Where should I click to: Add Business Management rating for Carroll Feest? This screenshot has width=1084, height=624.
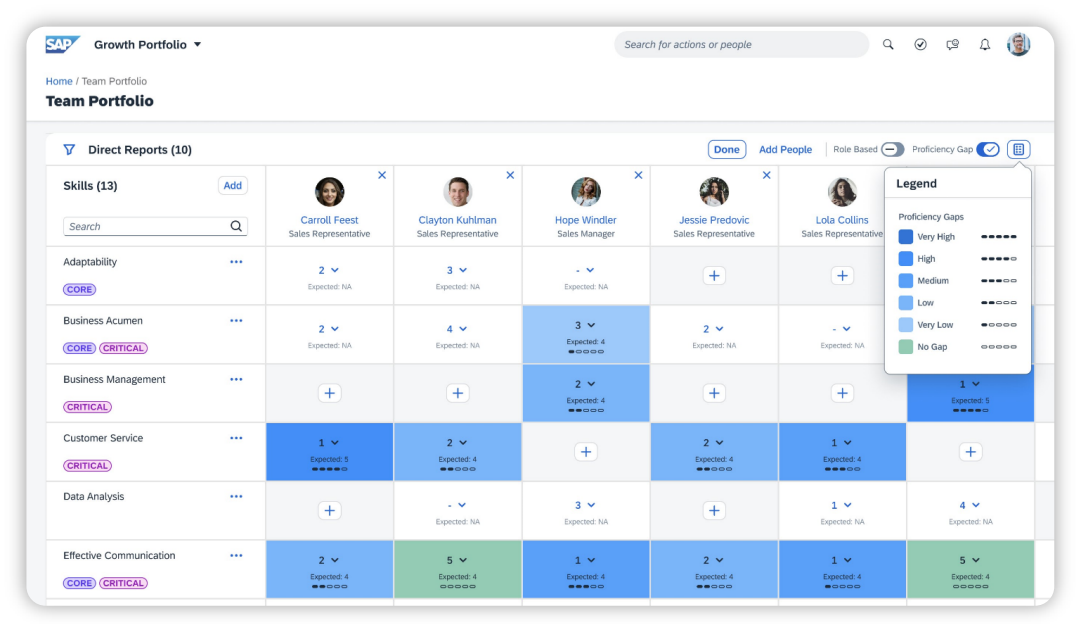click(330, 393)
